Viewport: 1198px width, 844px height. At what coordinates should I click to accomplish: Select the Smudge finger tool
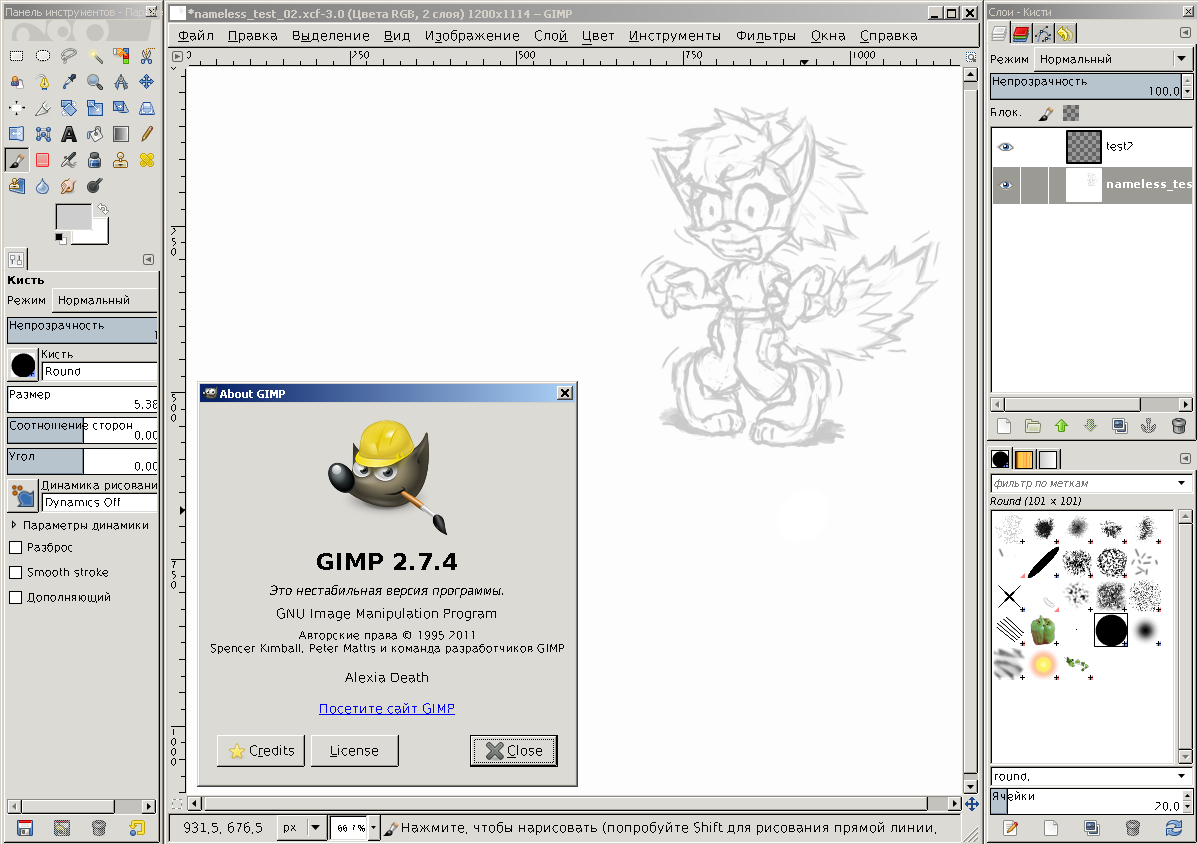[69, 186]
